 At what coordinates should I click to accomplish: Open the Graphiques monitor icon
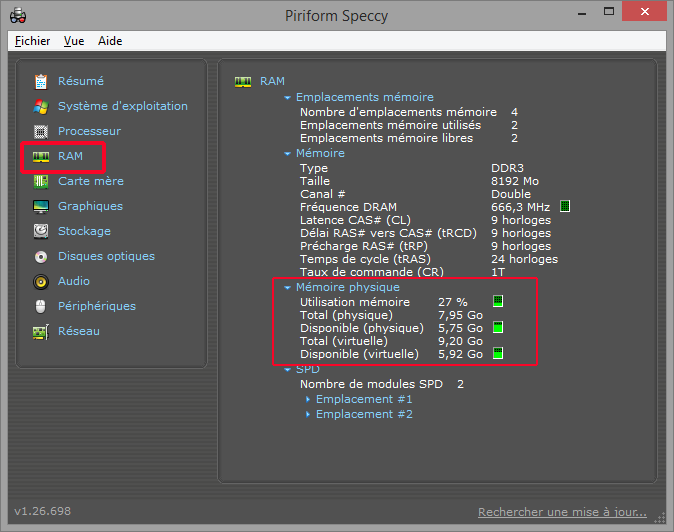coord(41,206)
